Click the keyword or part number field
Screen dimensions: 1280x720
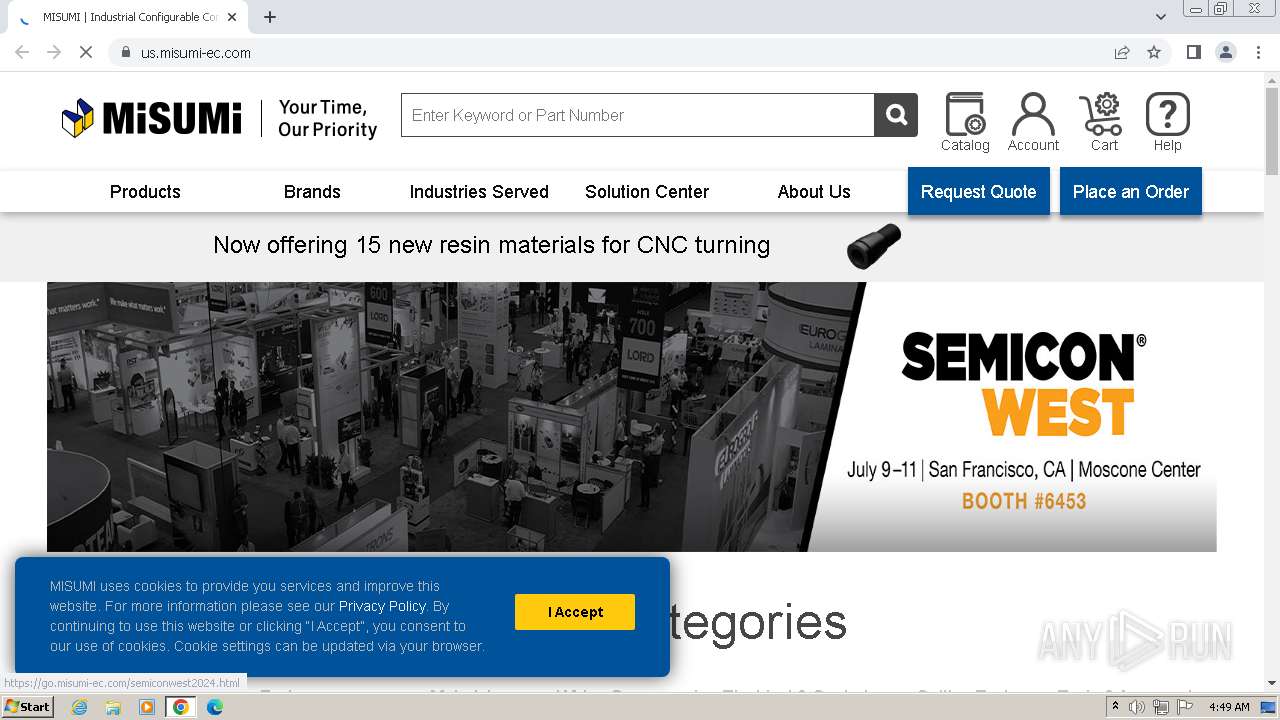pos(638,115)
